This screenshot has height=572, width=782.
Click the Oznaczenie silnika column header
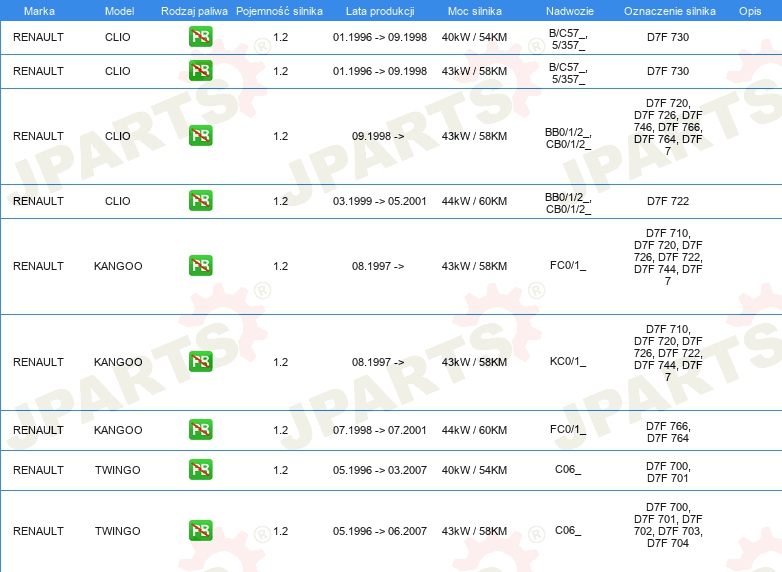669,11
